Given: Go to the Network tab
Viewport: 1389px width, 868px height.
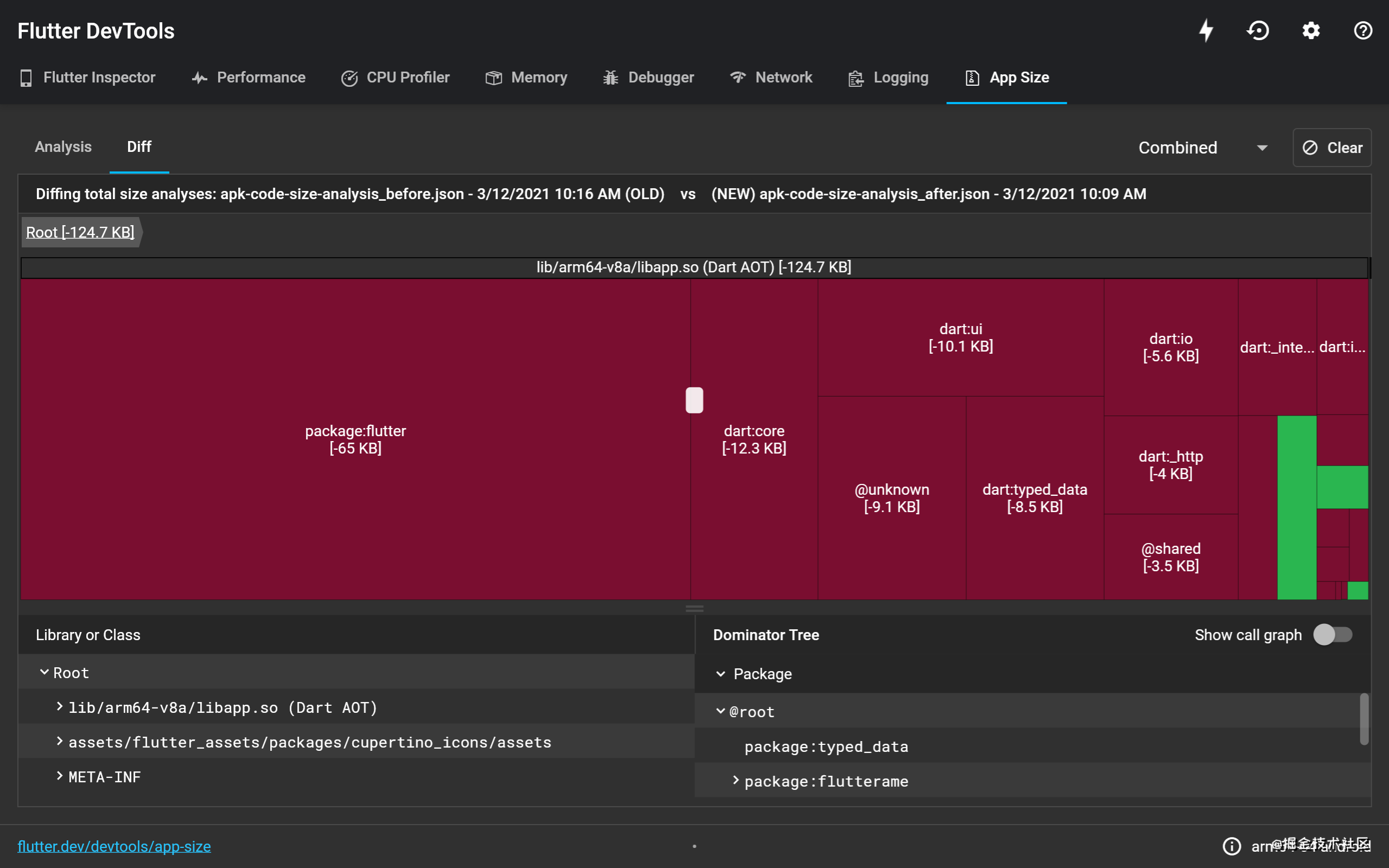Looking at the screenshot, I should (x=771, y=78).
